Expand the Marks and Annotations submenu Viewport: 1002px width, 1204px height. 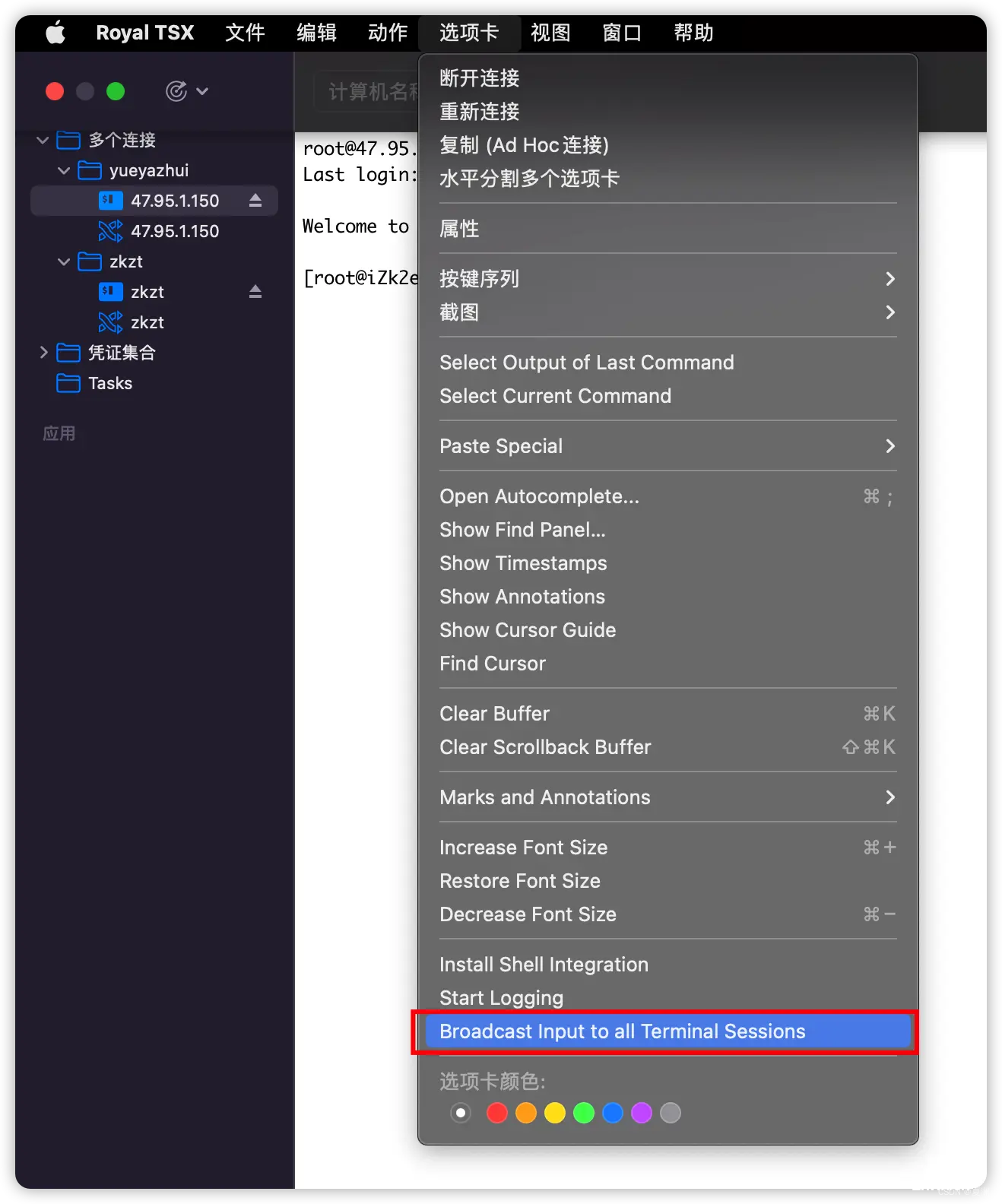click(x=667, y=797)
